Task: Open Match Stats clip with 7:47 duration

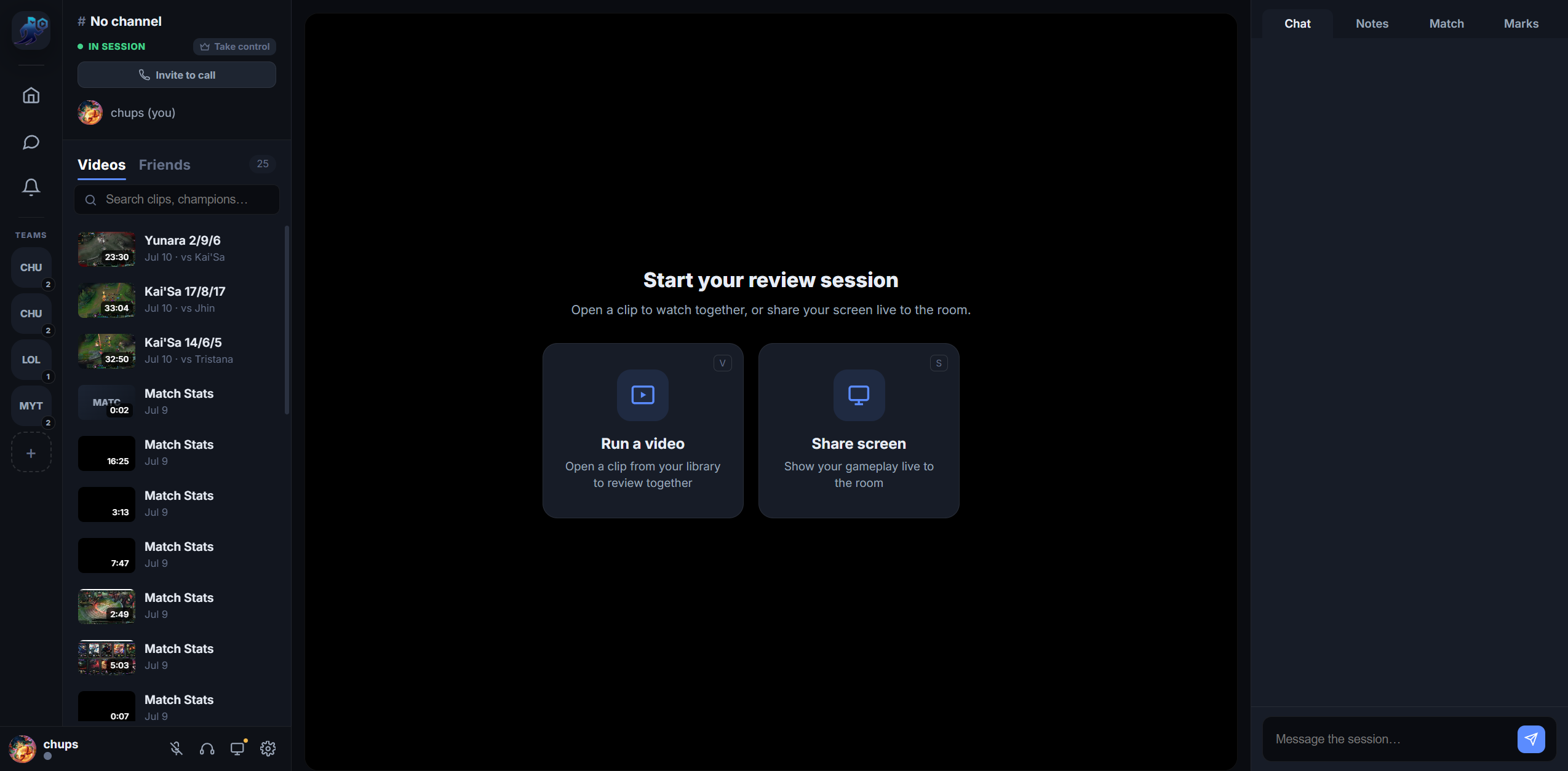Action: click(106, 555)
